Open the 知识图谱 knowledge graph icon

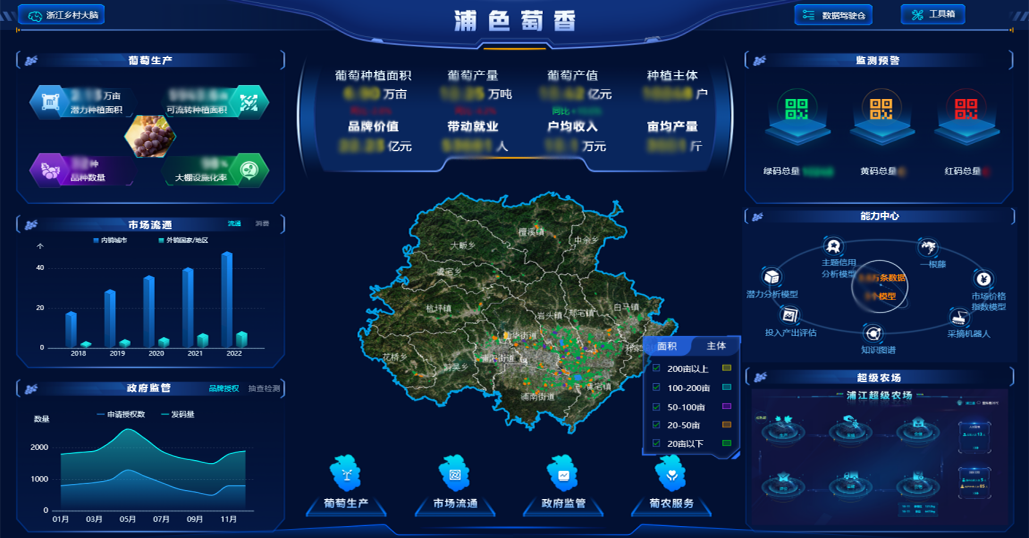pyautogui.click(x=874, y=335)
